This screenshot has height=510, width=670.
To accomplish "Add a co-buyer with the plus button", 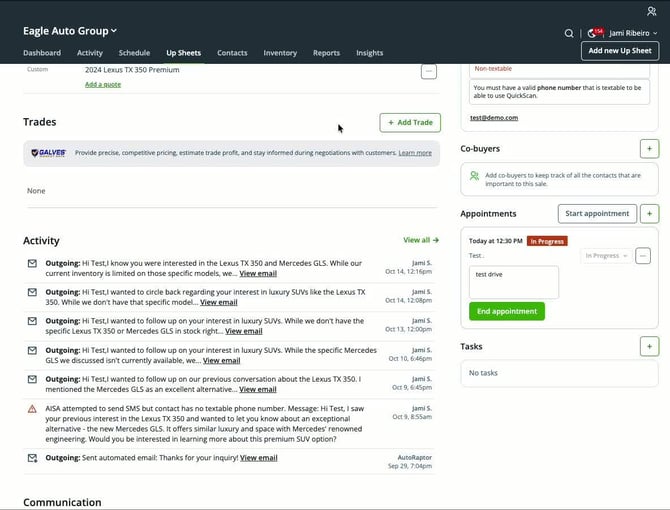I will pyautogui.click(x=649, y=149).
